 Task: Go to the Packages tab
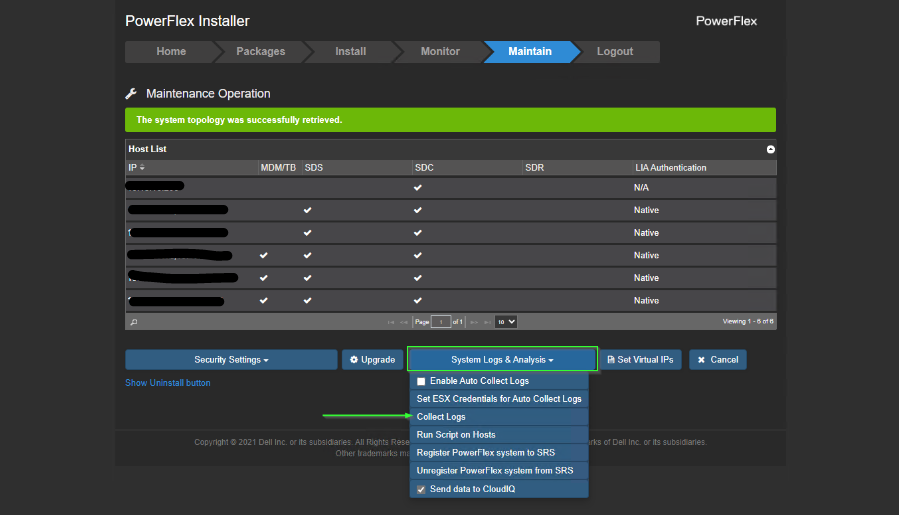260,52
